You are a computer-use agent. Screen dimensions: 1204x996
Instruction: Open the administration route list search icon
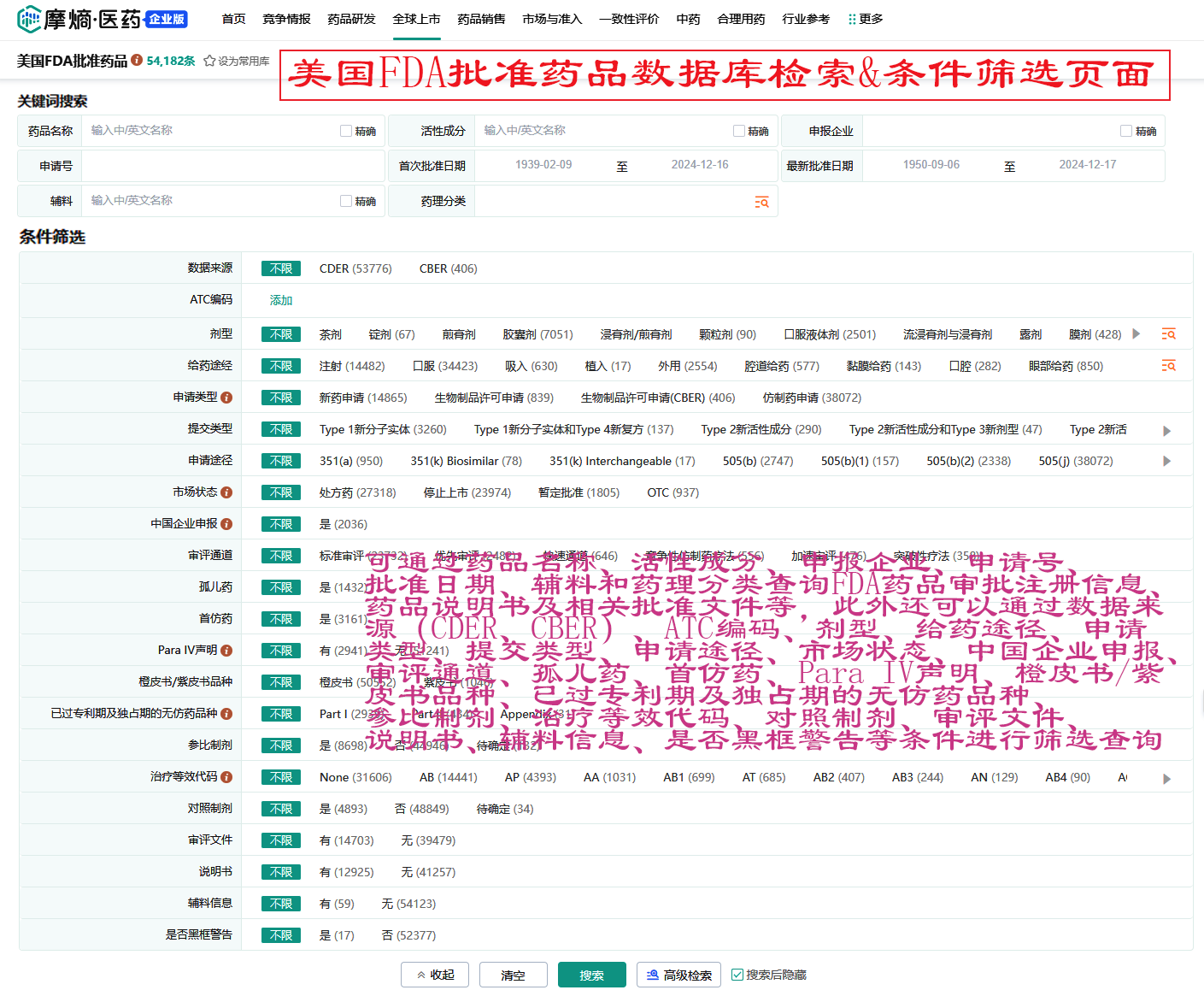click(1168, 366)
